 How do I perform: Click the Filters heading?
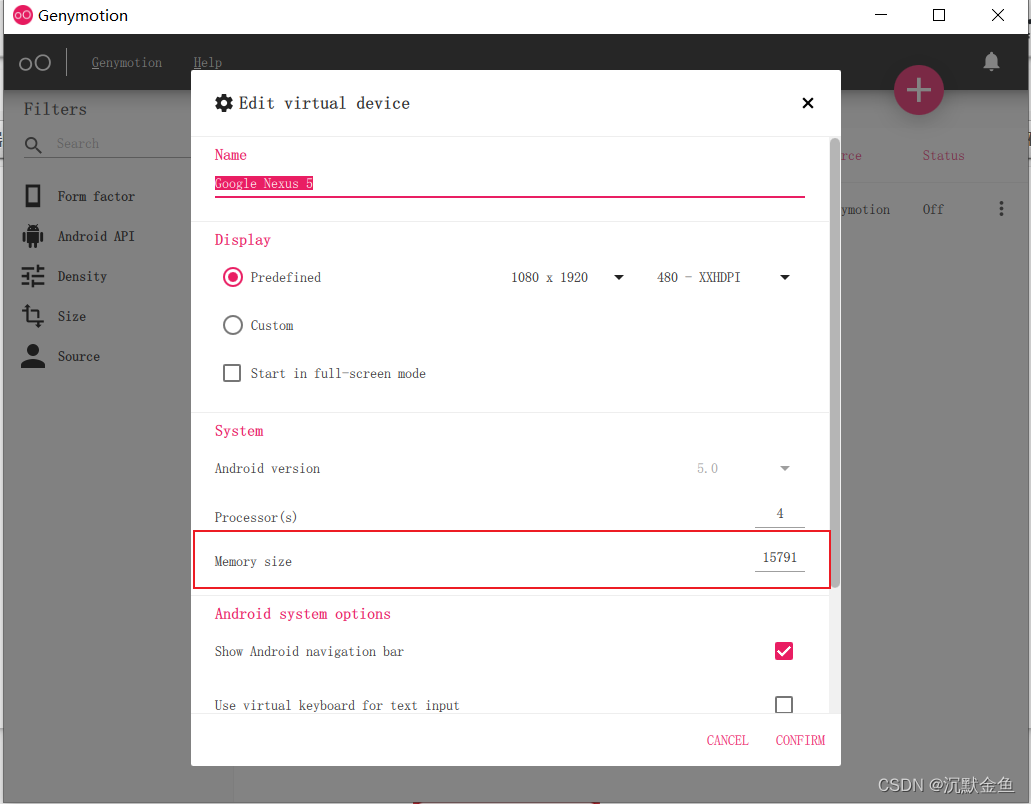[55, 109]
